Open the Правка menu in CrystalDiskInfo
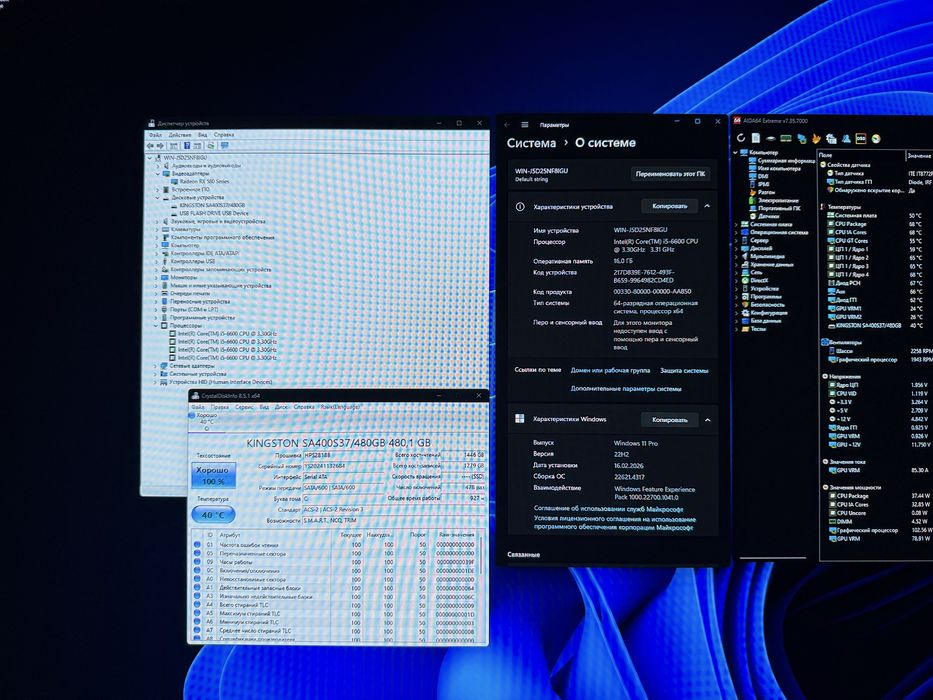The width and height of the screenshot is (933, 700). [x=220, y=407]
